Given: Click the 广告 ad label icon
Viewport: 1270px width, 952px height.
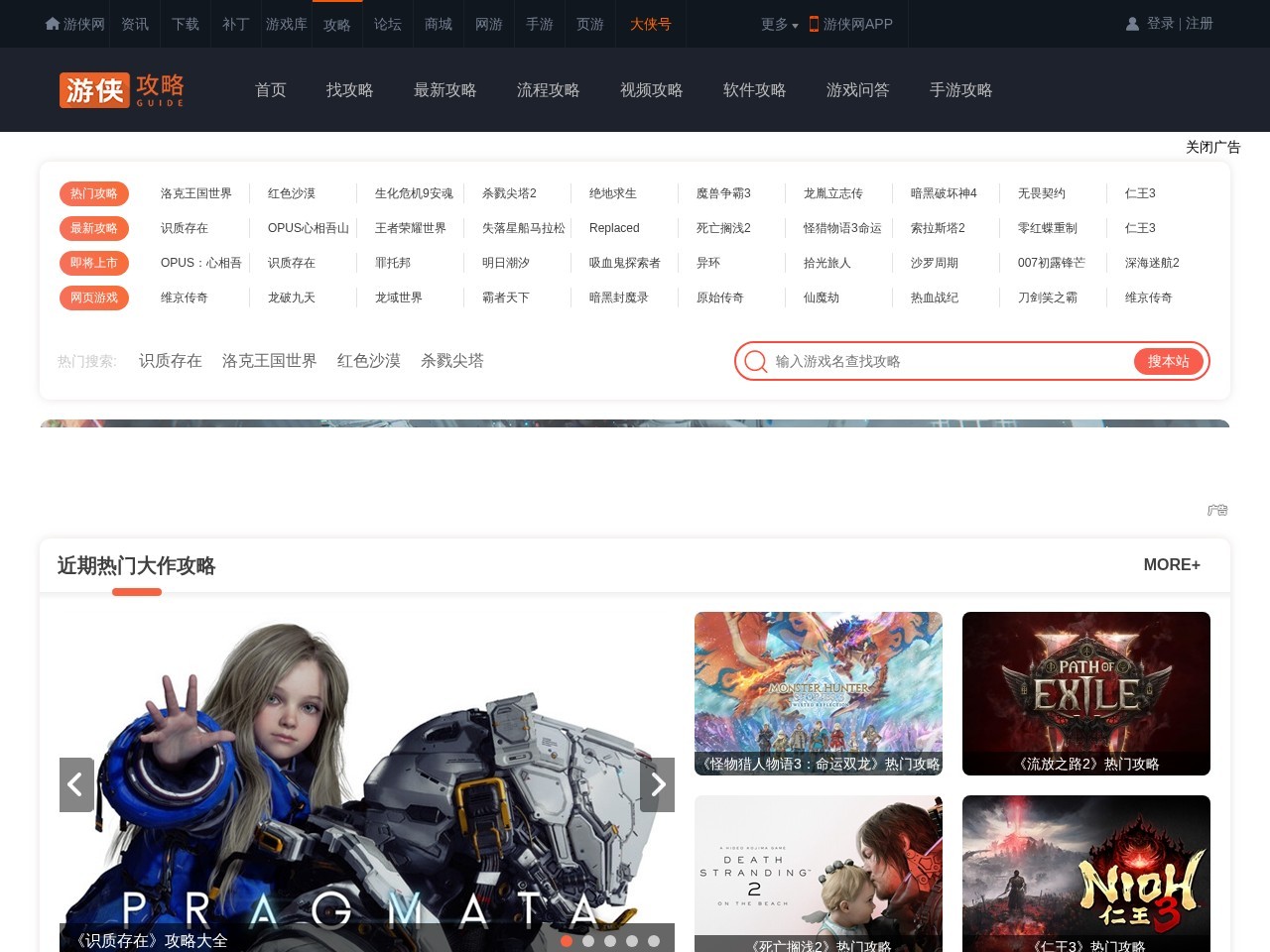Looking at the screenshot, I should tap(1217, 510).
